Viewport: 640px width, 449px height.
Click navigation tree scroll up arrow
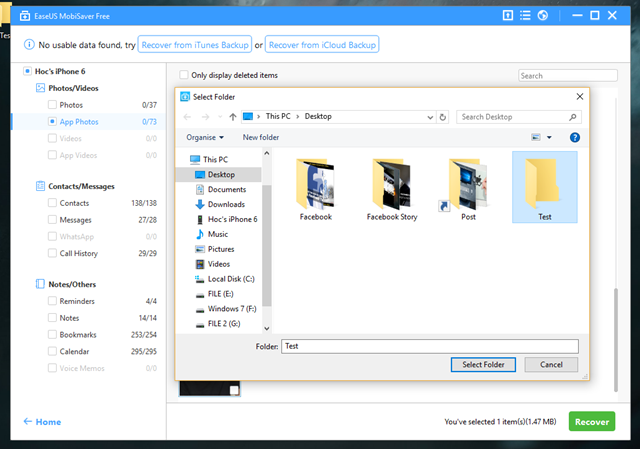(267, 153)
